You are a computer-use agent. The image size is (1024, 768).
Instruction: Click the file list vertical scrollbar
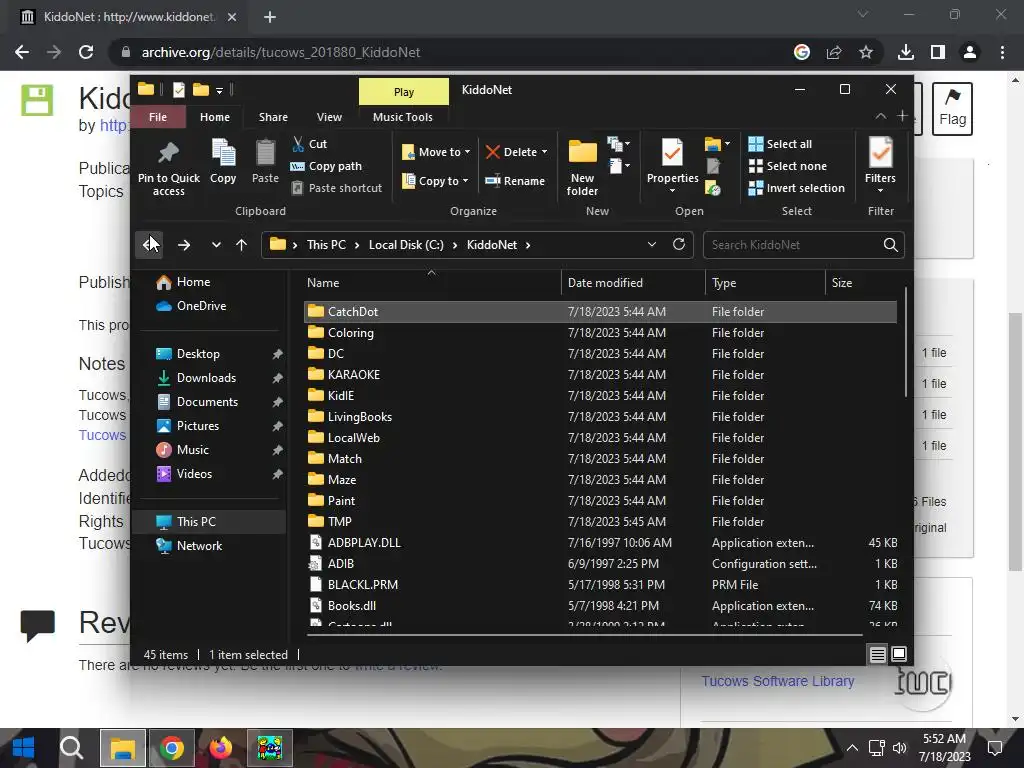click(906, 342)
